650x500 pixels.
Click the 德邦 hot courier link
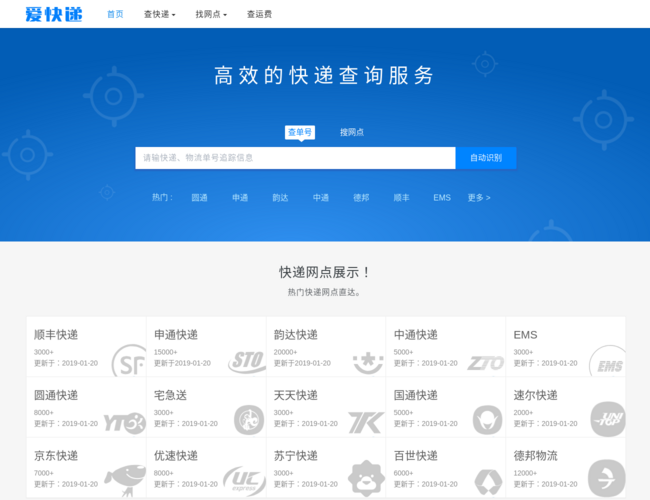[x=361, y=198]
